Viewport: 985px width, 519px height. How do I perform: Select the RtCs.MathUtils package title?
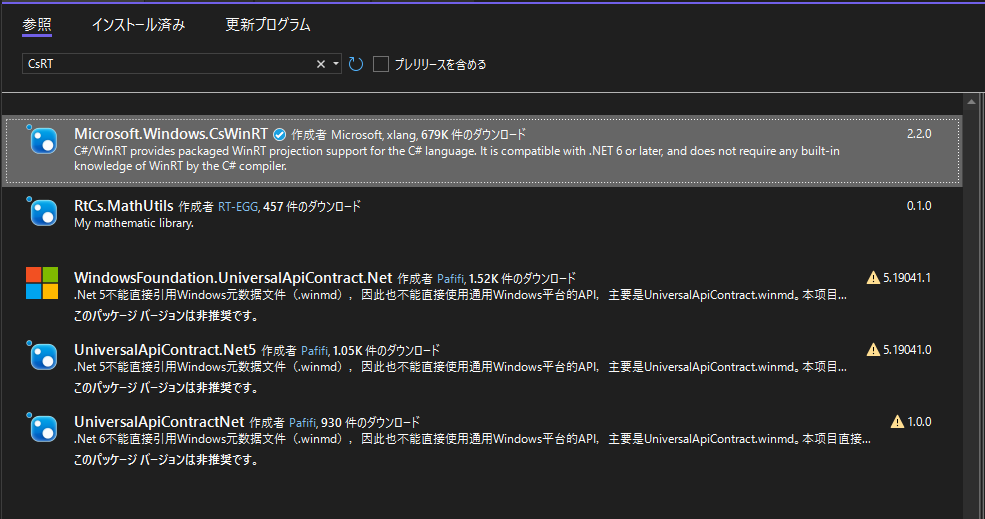point(124,205)
